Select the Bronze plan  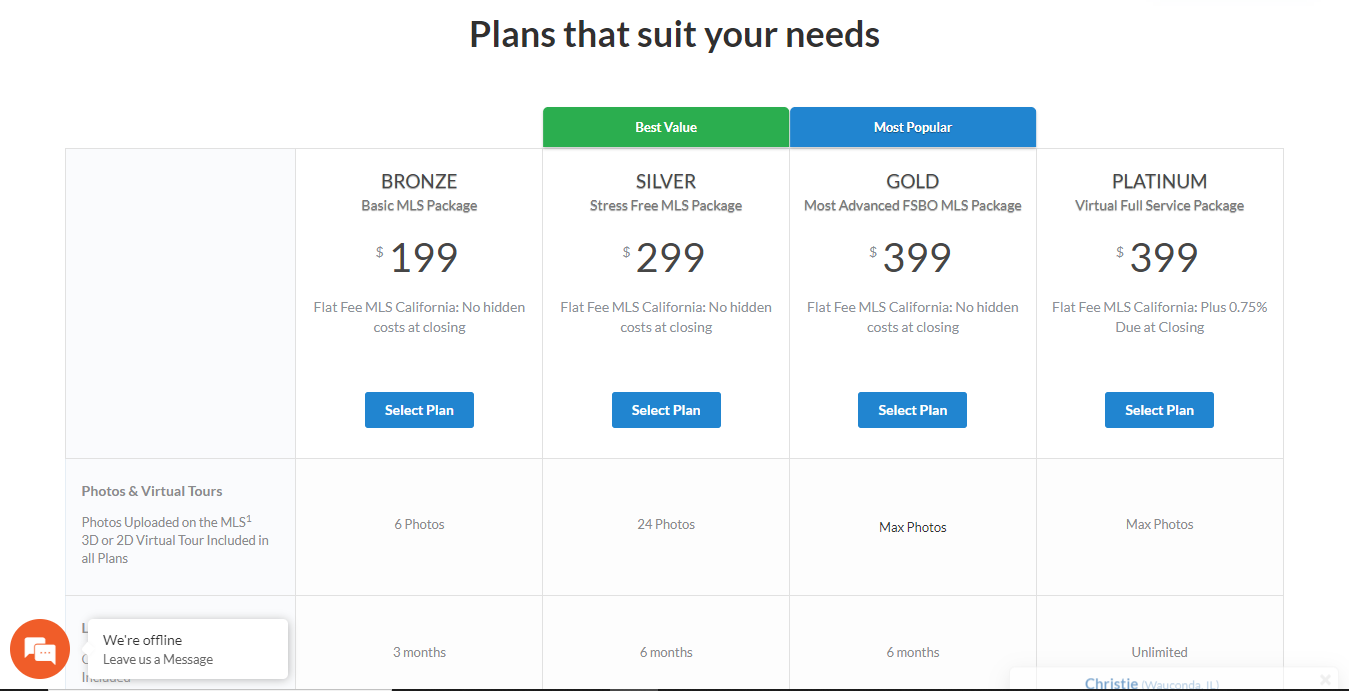pyautogui.click(x=419, y=410)
